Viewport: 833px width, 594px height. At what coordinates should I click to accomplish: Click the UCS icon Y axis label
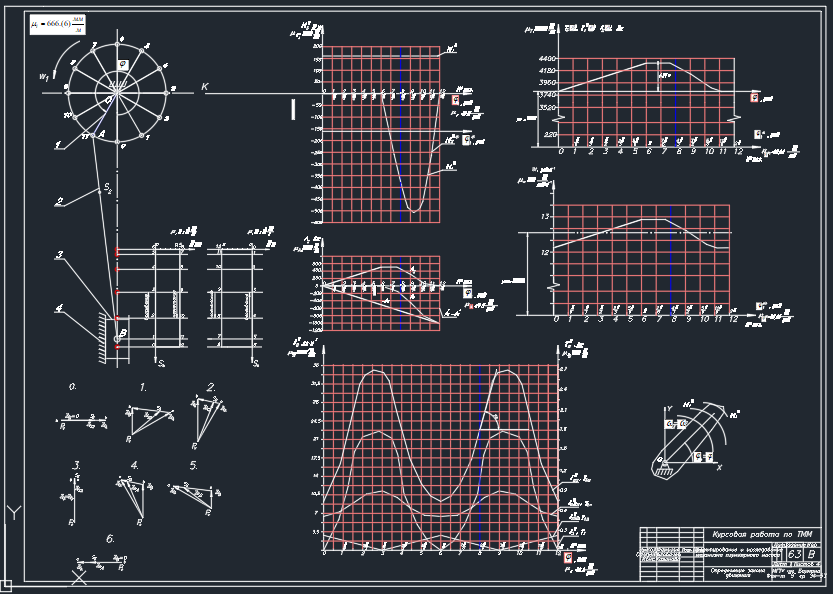pos(14,513)
